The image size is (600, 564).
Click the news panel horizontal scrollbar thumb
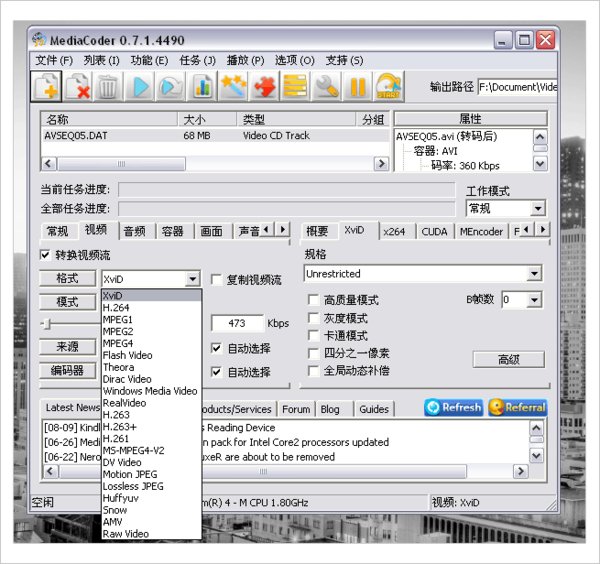coord(263,471)
